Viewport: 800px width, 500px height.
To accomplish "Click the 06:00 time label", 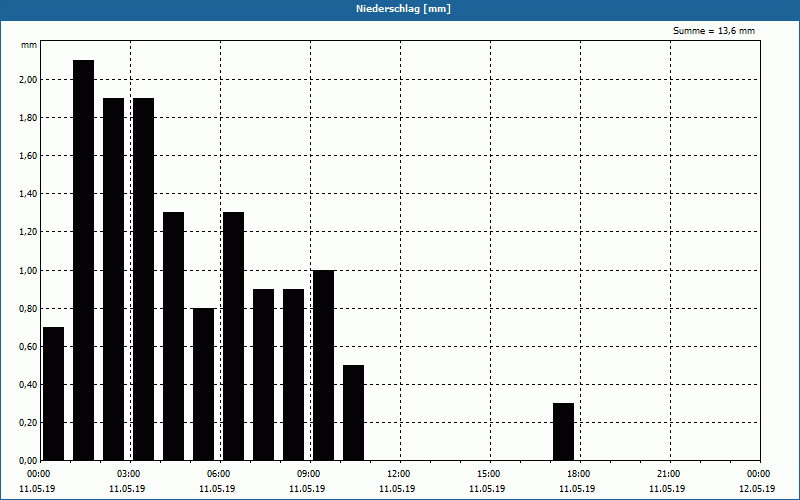I will point(218,474).
